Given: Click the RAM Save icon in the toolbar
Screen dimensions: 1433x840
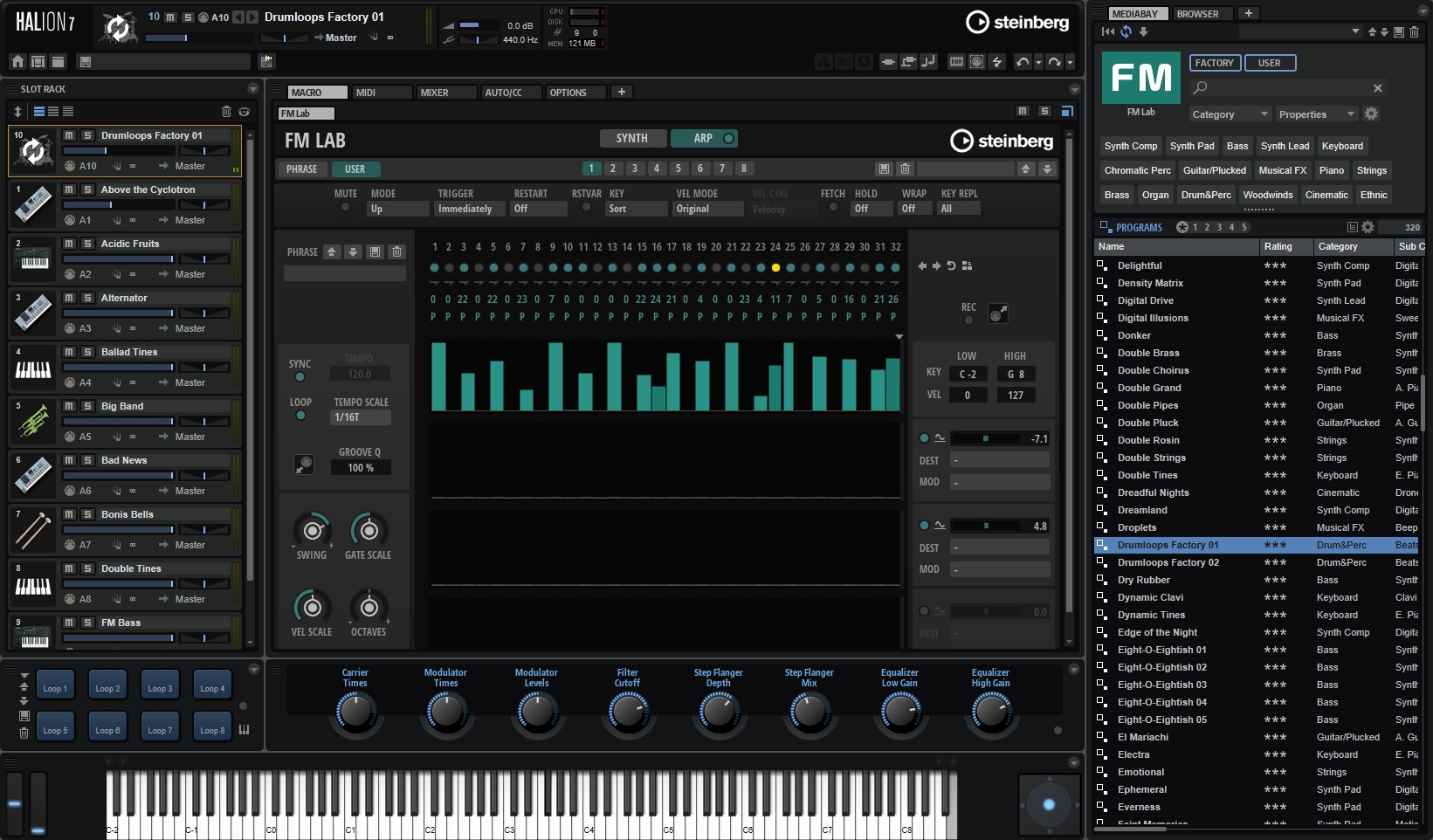Looking at the screenshot, I should coord(956,61).
